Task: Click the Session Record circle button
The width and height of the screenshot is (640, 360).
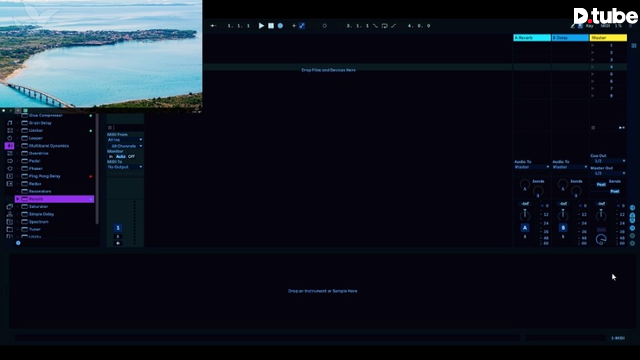Action: pyautogui.click(x=324, y=26)
